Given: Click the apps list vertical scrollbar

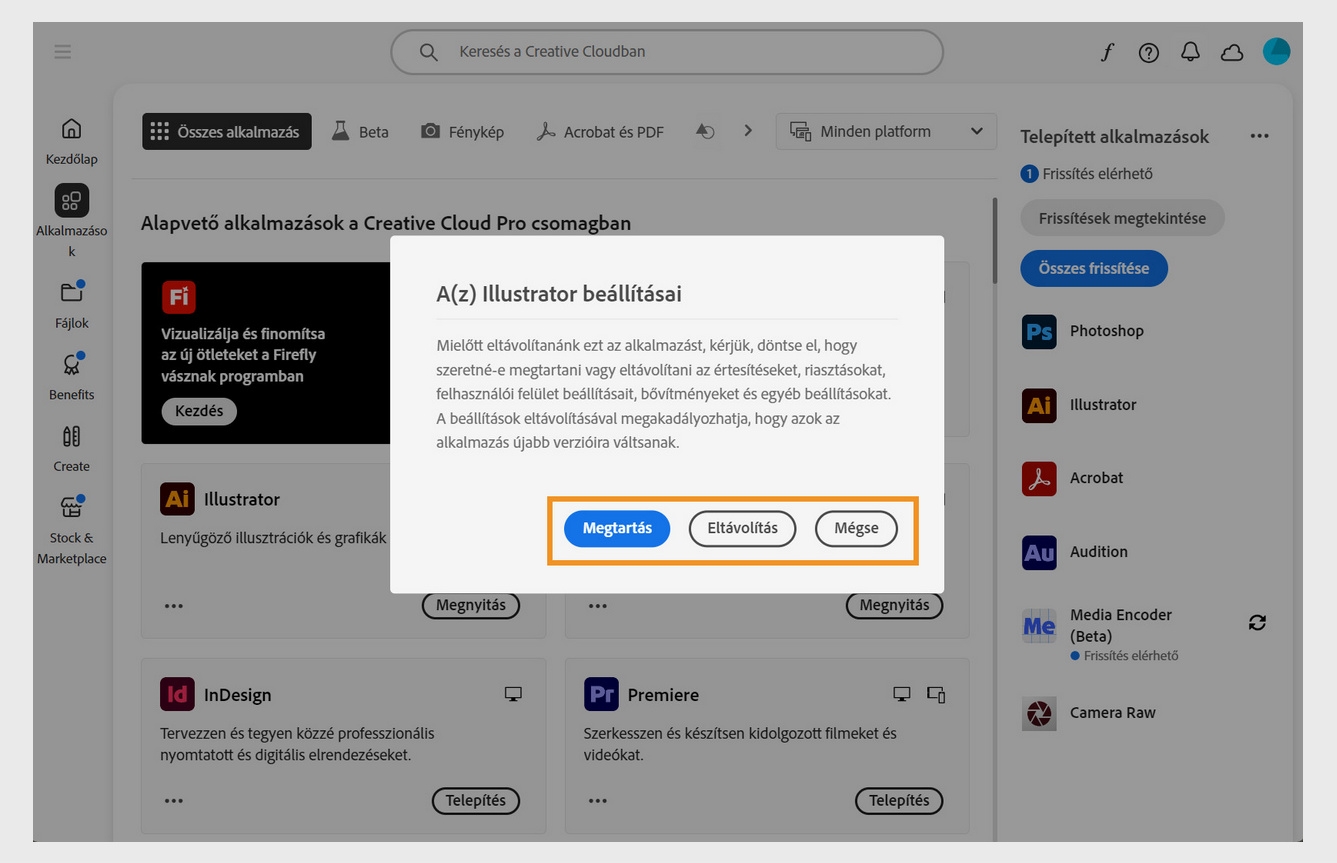Looking at the screenshot, I should coord(994,240).
